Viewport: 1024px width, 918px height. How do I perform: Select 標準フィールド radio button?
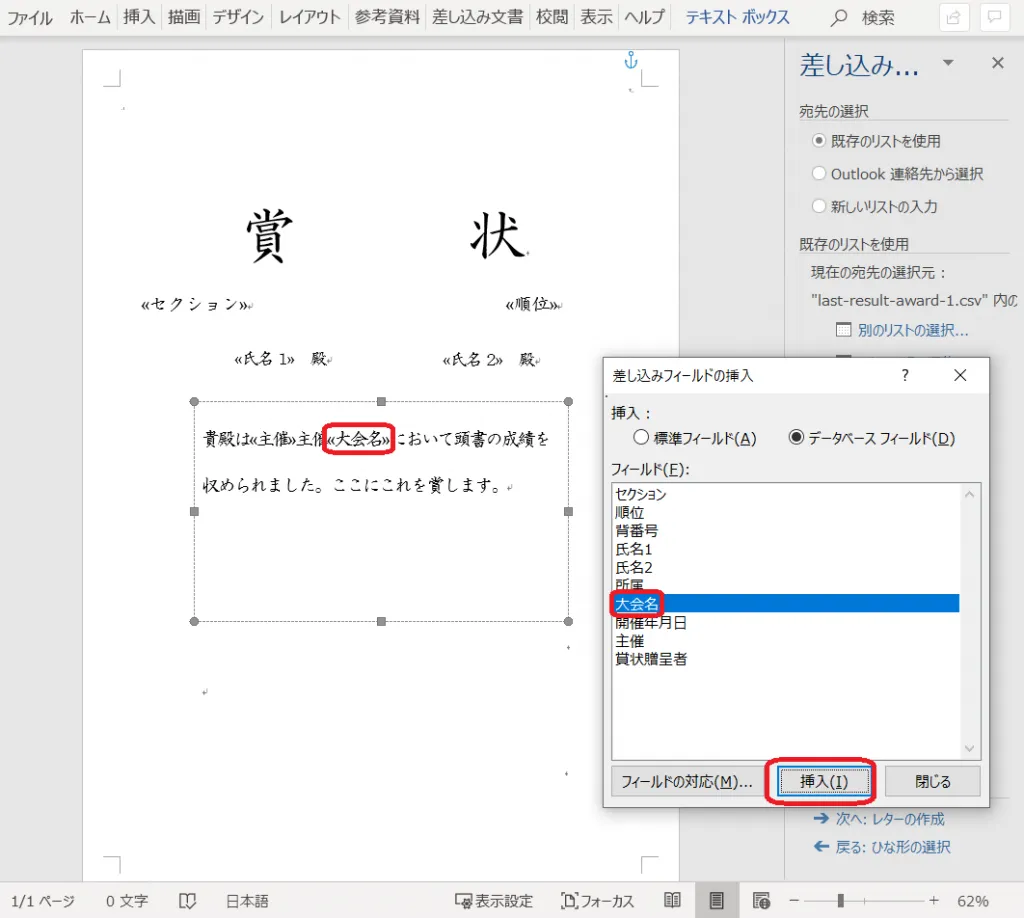(642, 438)
